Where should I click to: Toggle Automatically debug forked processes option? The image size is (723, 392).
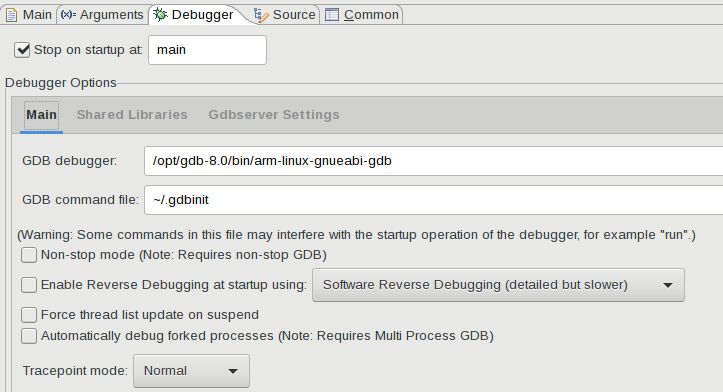[x=29, y=336]
